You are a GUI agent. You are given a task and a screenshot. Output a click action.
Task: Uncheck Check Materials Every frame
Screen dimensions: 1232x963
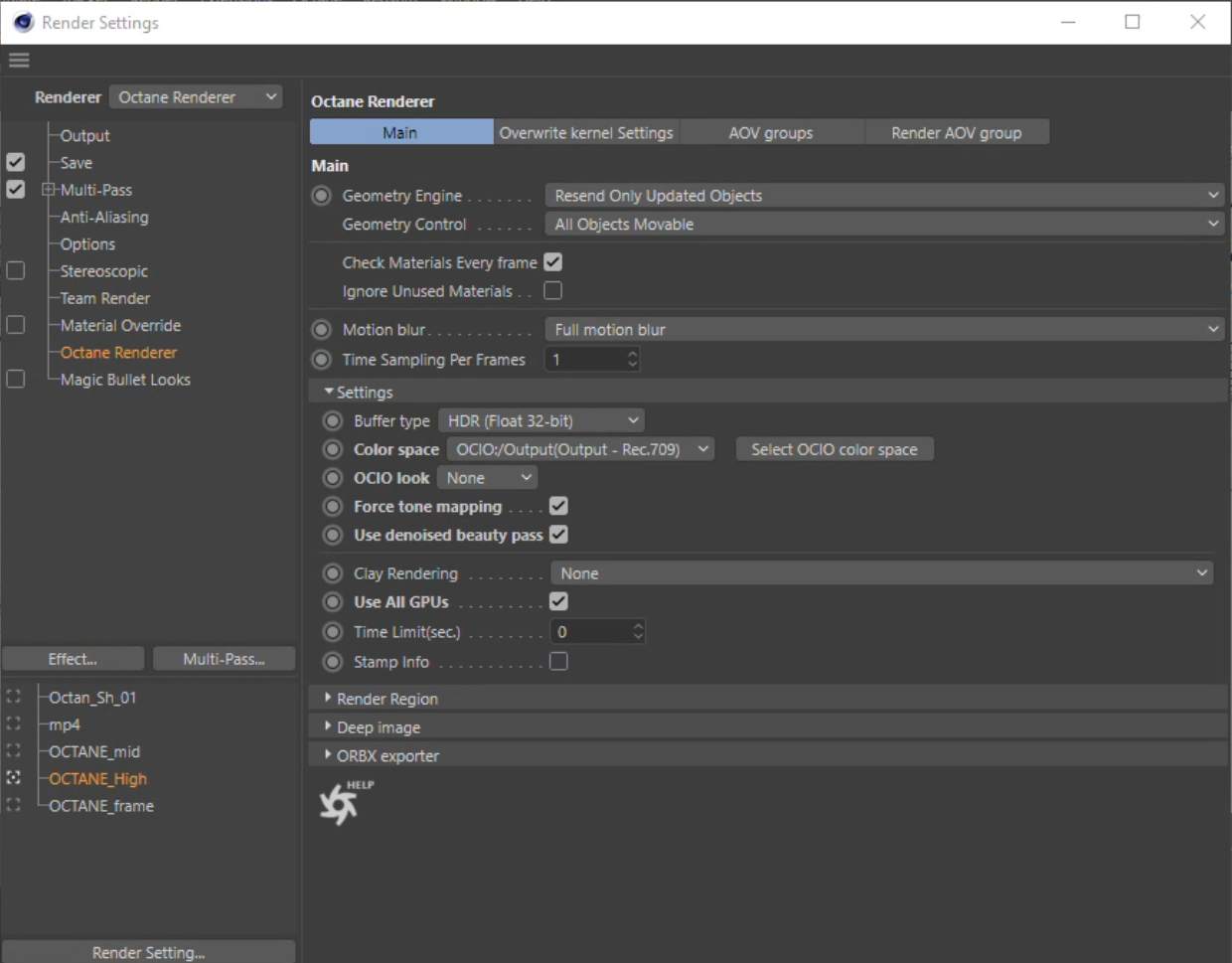553,262
